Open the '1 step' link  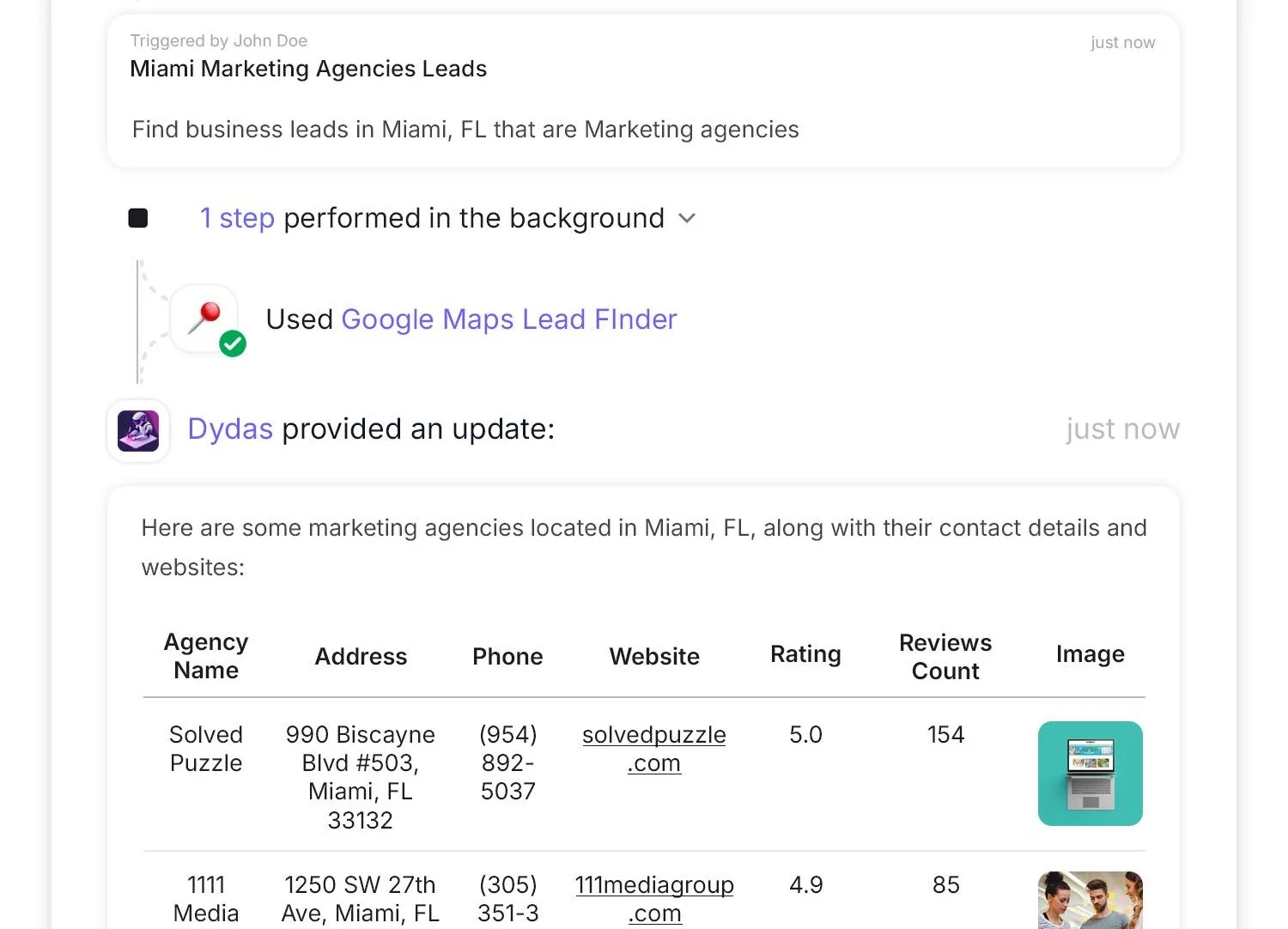coord(237,218)
